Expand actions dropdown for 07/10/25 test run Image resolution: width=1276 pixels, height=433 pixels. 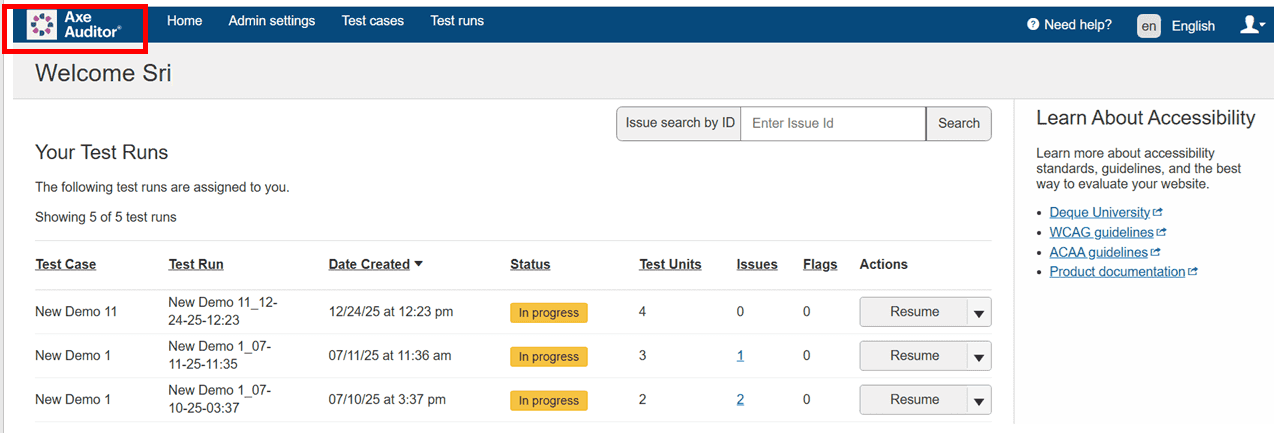(x=979, y=401)
